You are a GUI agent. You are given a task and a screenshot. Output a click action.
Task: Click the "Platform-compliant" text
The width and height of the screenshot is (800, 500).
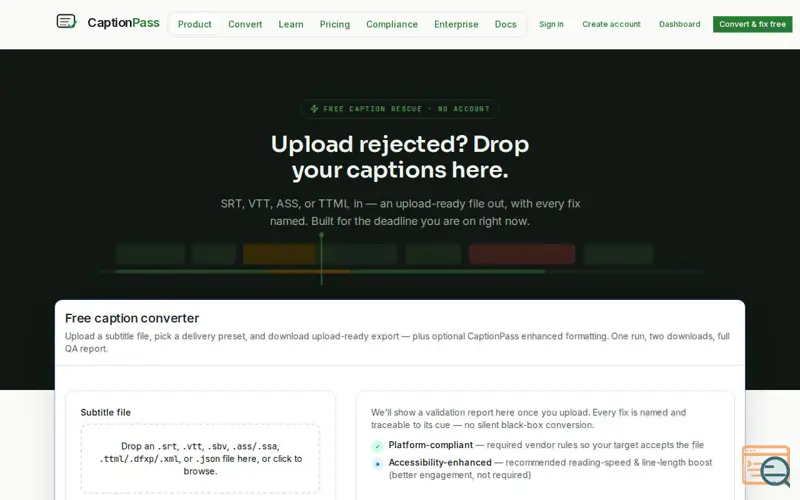tap(431, 445)
